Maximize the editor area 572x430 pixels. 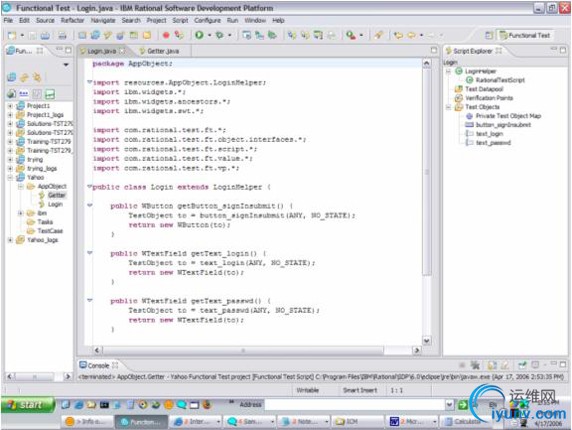tap(434, 50)
